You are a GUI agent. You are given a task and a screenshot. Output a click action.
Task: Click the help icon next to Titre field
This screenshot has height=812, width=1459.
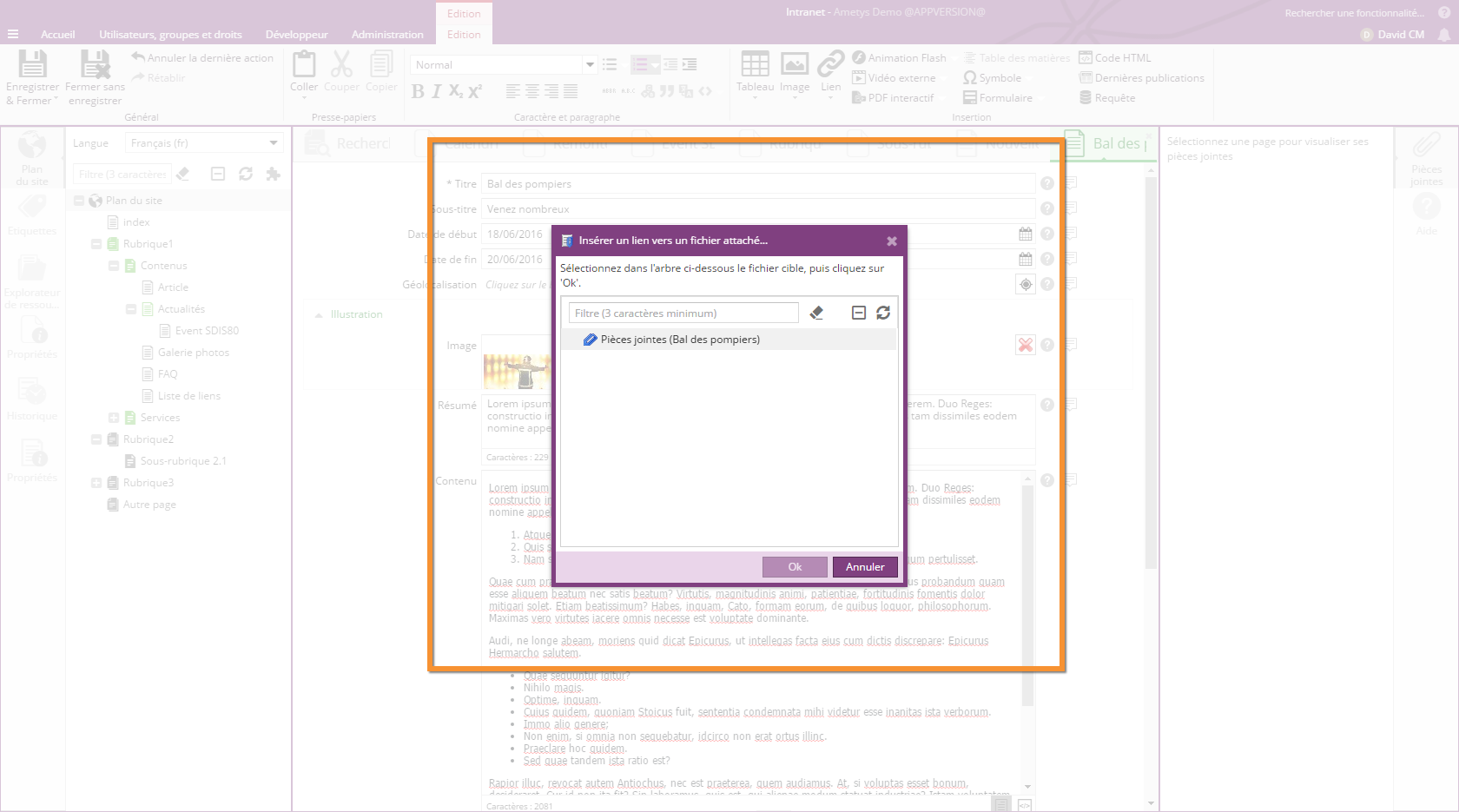pyautogui.click(x=1047, y=183)
